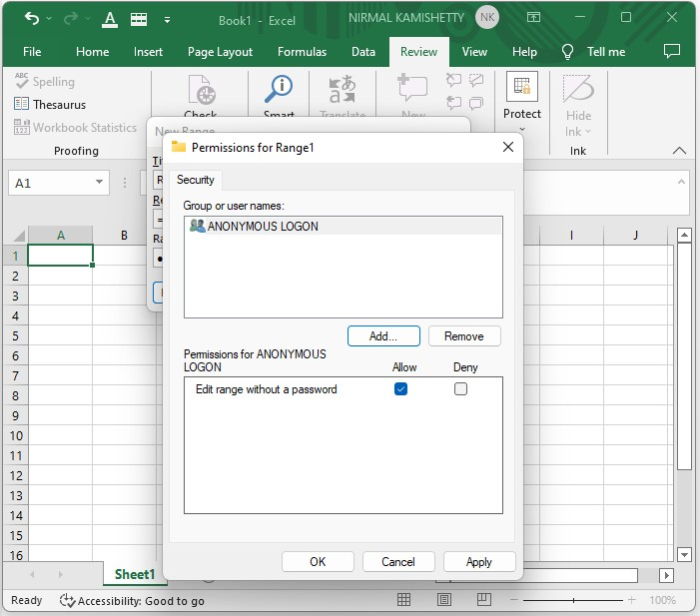The width and height of the screenshot is (700, 616).
Task: Click the Sheet1 worksheet tab
Action: [134, 574]
